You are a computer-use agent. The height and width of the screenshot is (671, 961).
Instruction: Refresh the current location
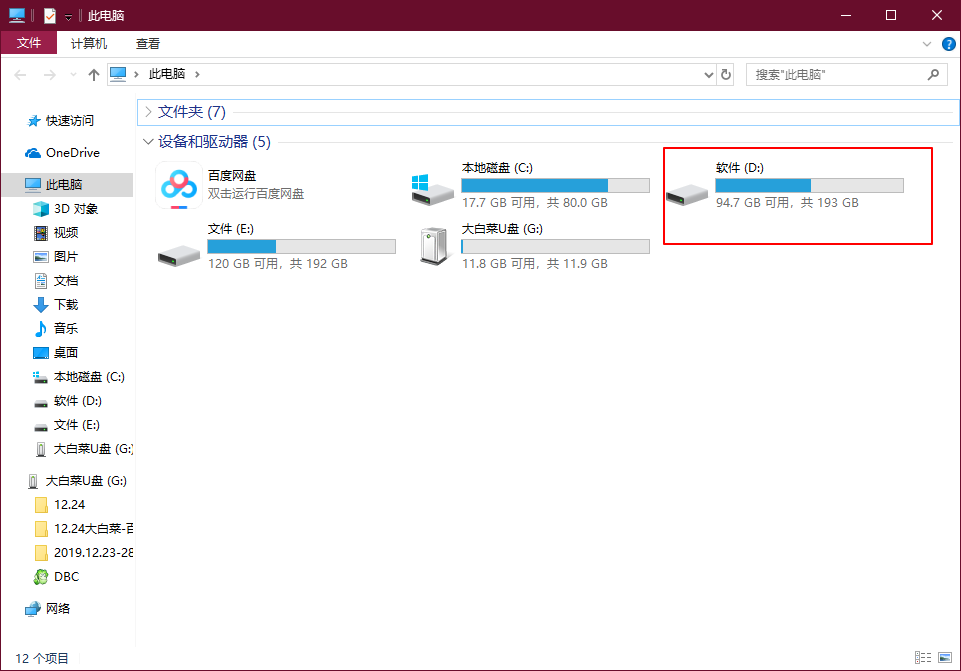click(726, 75)
